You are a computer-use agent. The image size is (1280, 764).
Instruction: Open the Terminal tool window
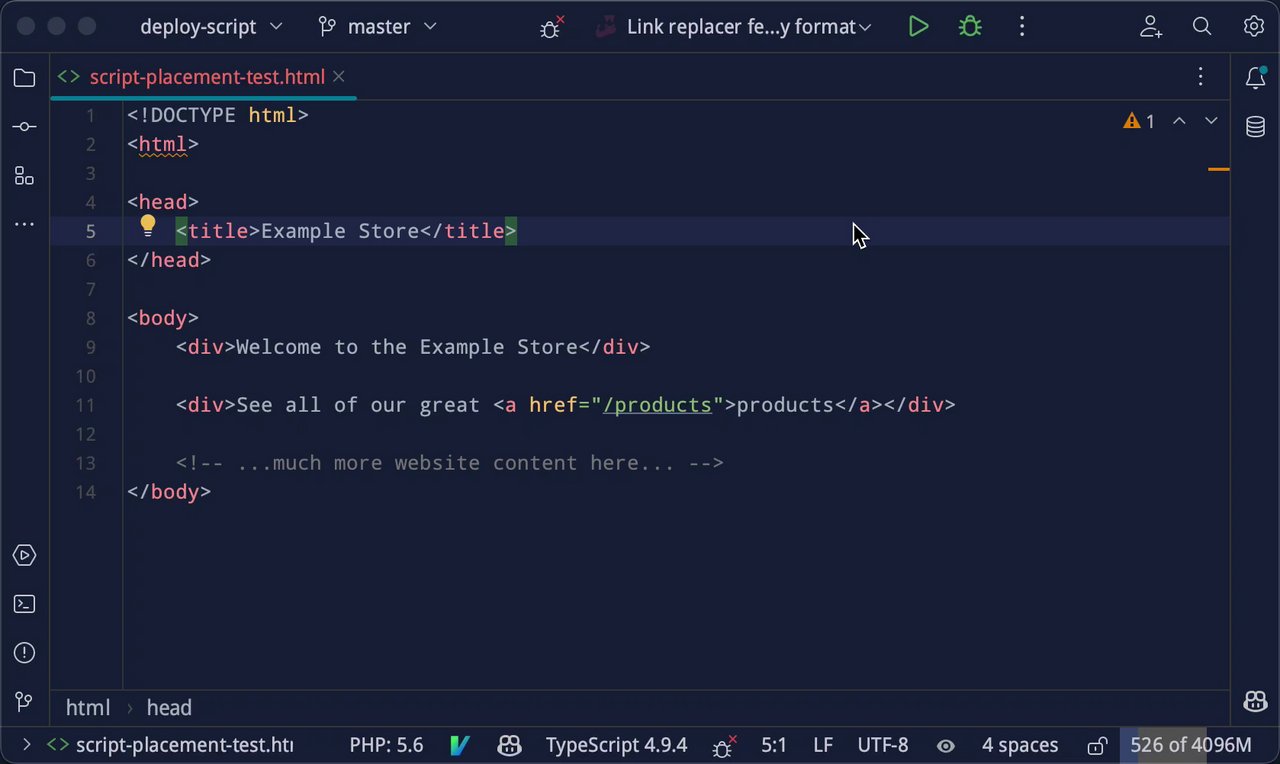pos(24,604)
